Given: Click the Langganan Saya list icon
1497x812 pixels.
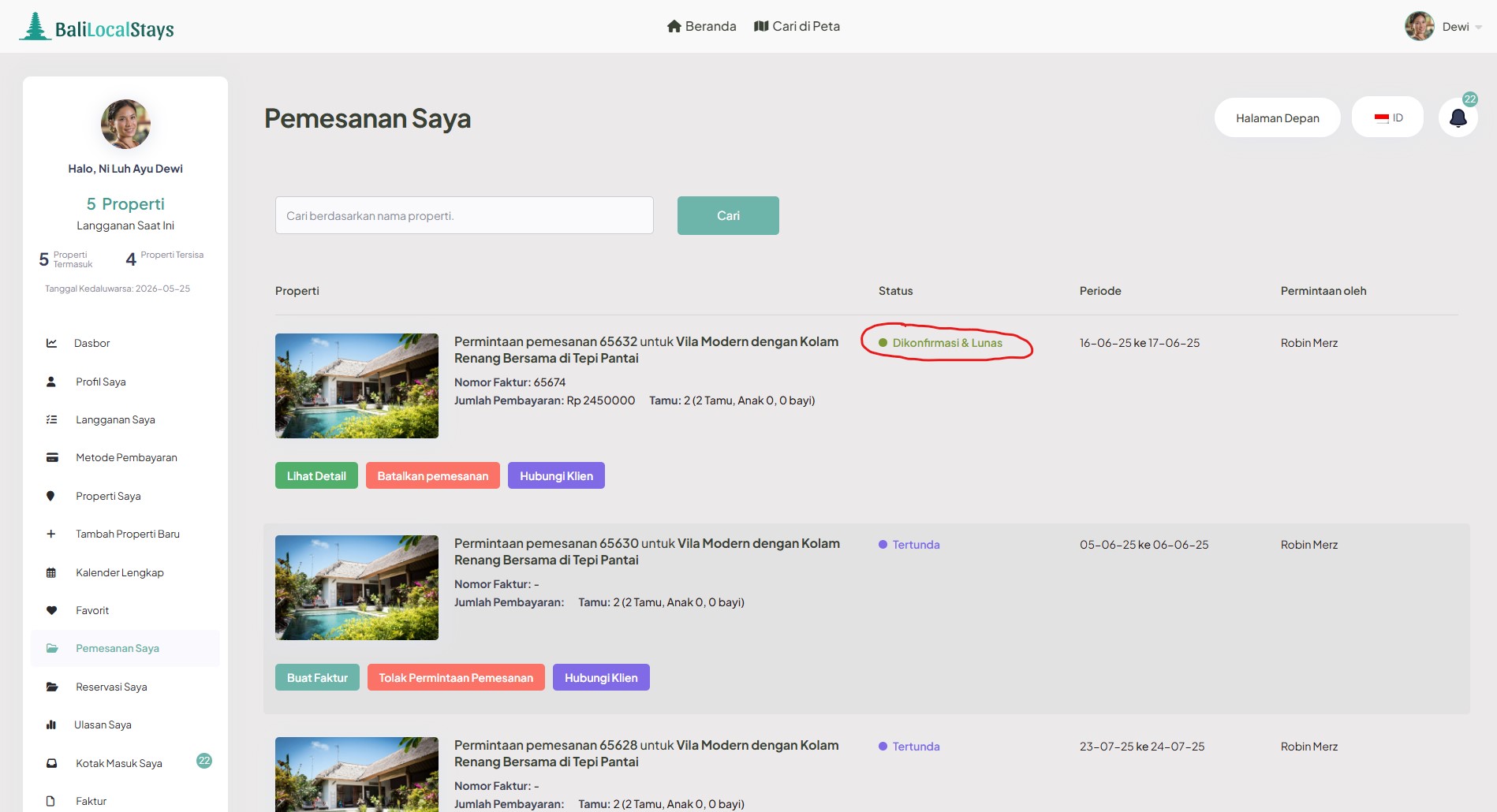Looking at the screenshot, I should (x=51, y=419).
